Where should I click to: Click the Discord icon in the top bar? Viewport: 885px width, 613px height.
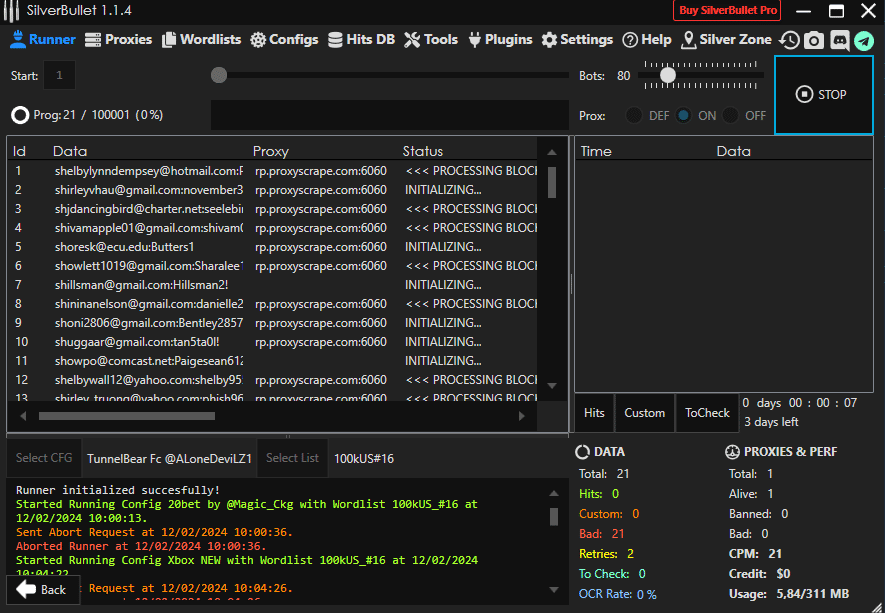pos(839,40)
